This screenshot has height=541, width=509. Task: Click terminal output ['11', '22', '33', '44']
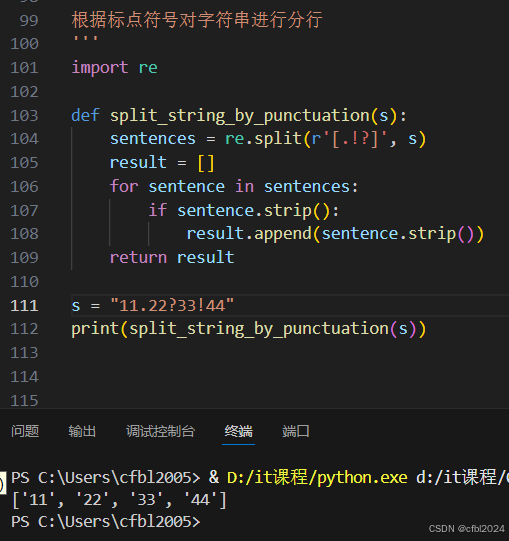[x=119, y=500]
